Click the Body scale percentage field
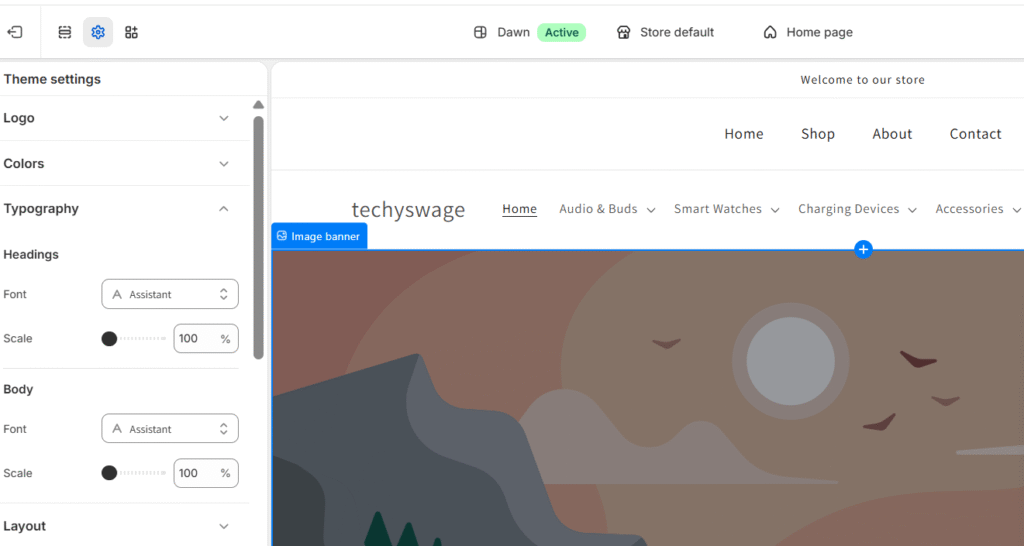This screenshot has height=546, width=1024. pyautogui.click(x=206, y=473)
